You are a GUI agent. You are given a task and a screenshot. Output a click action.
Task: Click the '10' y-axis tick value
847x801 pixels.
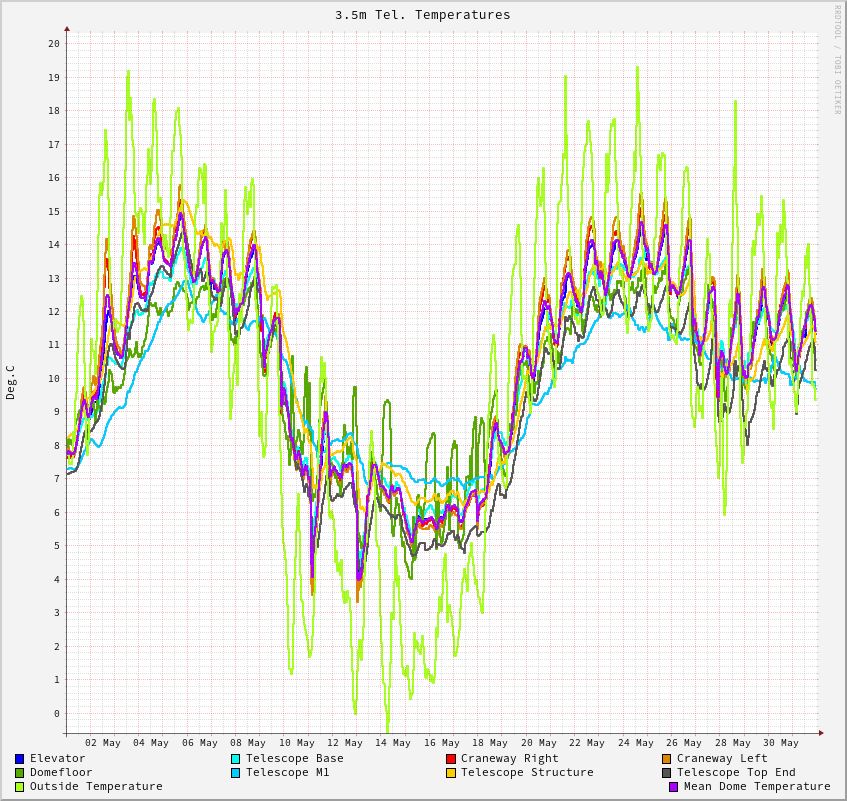click(53, 379)
